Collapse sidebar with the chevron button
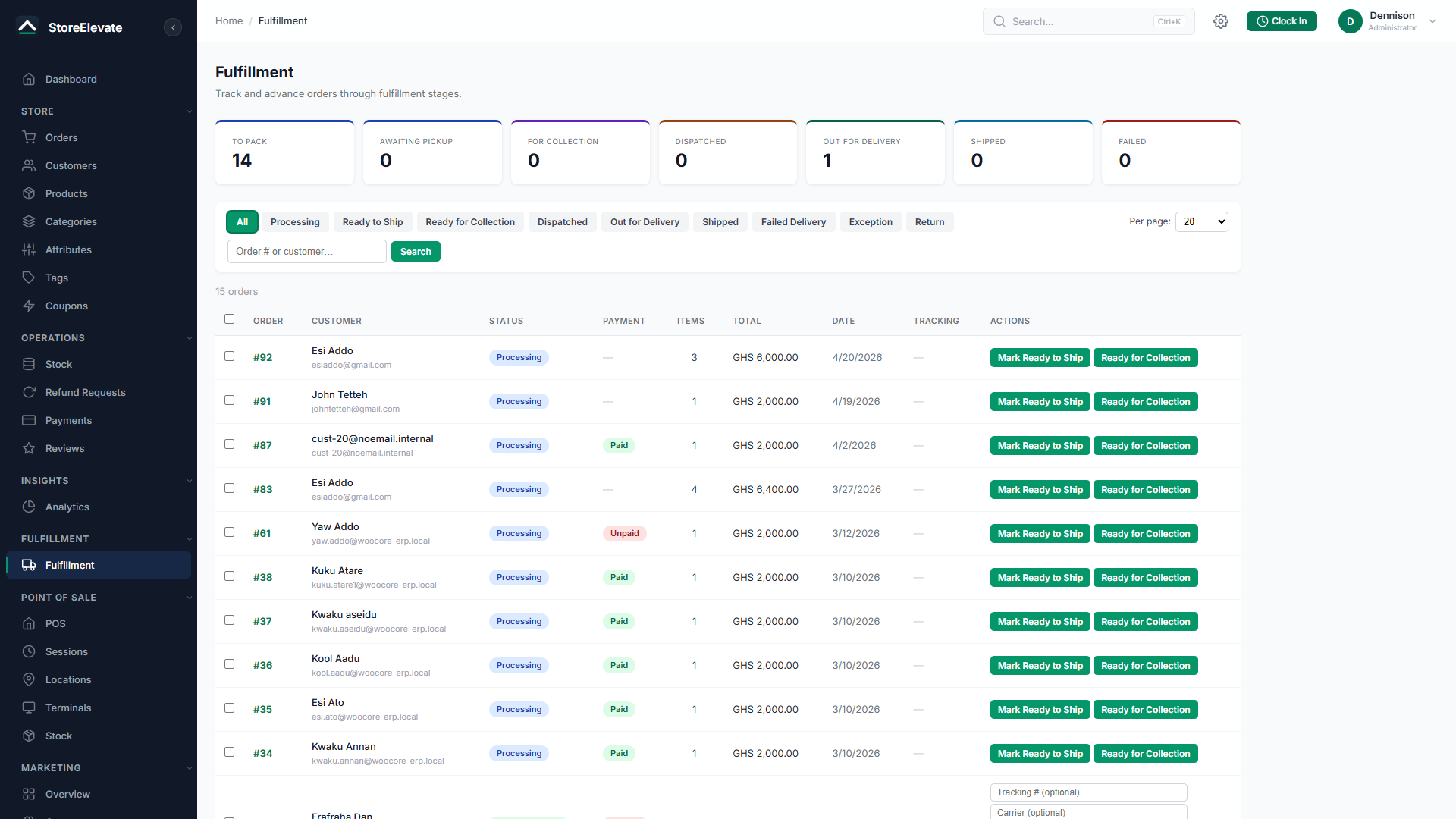The image size is (1456, 819). coord(173,27)
